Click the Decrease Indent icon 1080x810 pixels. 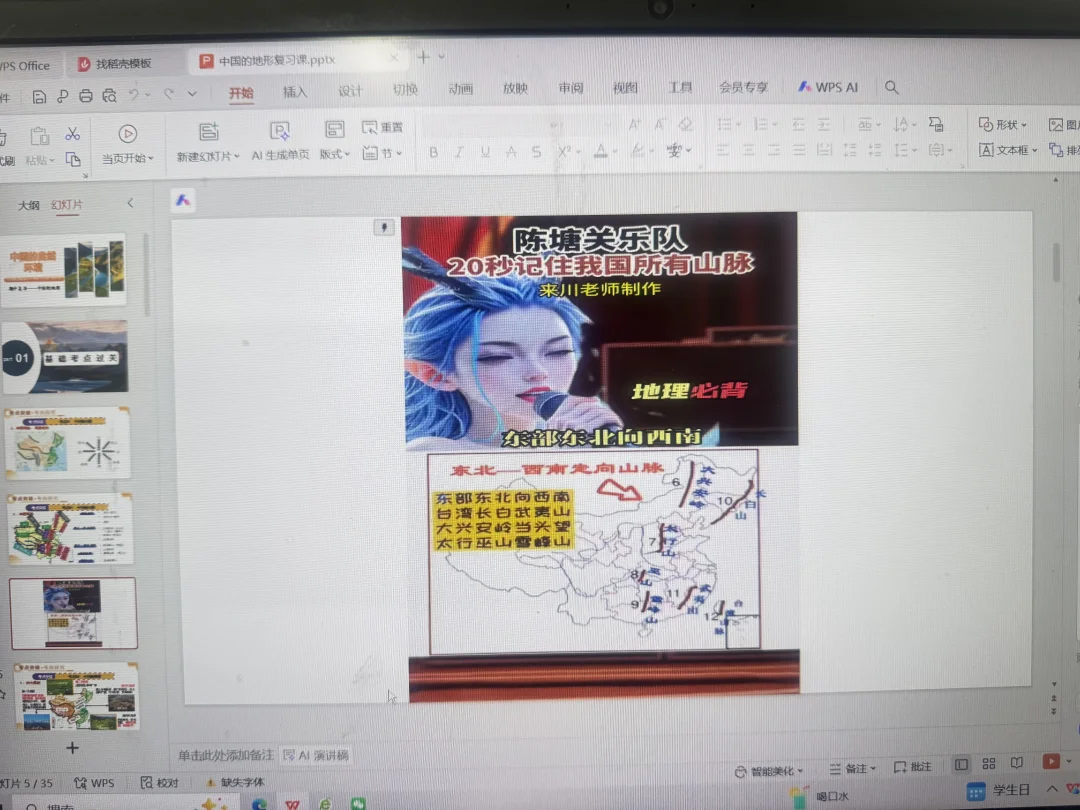[798, 125]
